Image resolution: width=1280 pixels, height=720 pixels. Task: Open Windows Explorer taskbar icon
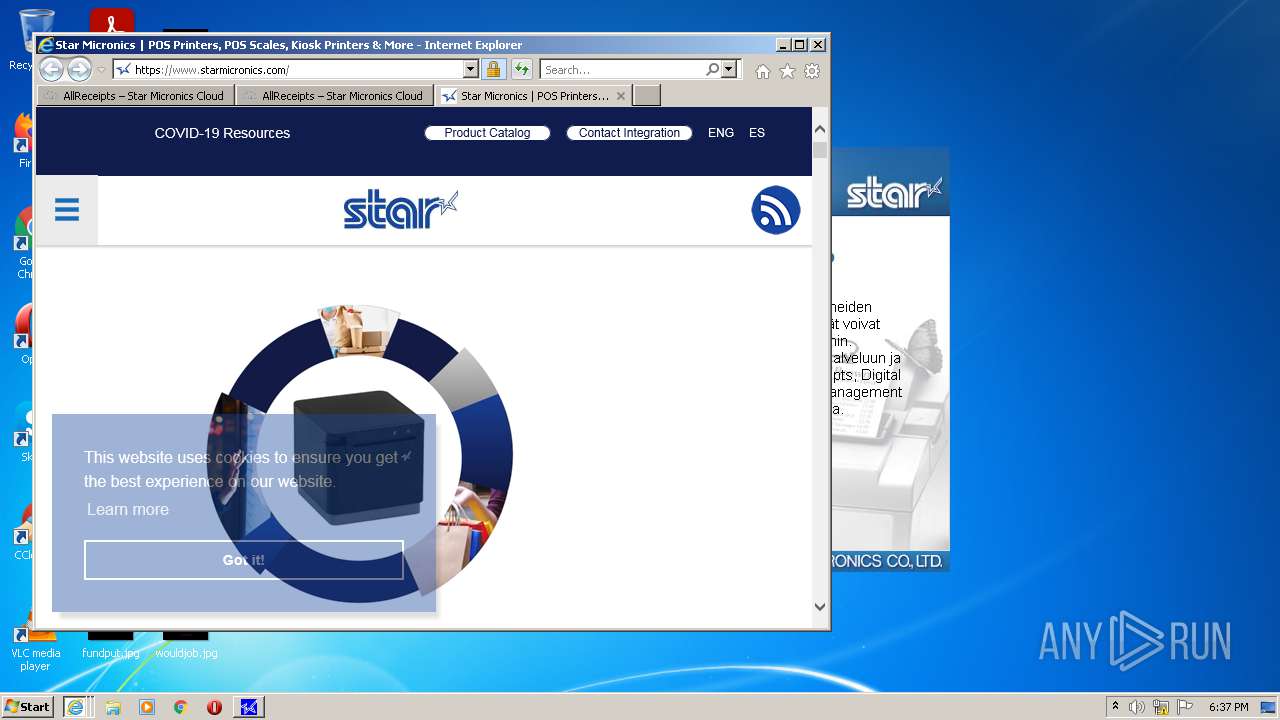coord(113,707)
